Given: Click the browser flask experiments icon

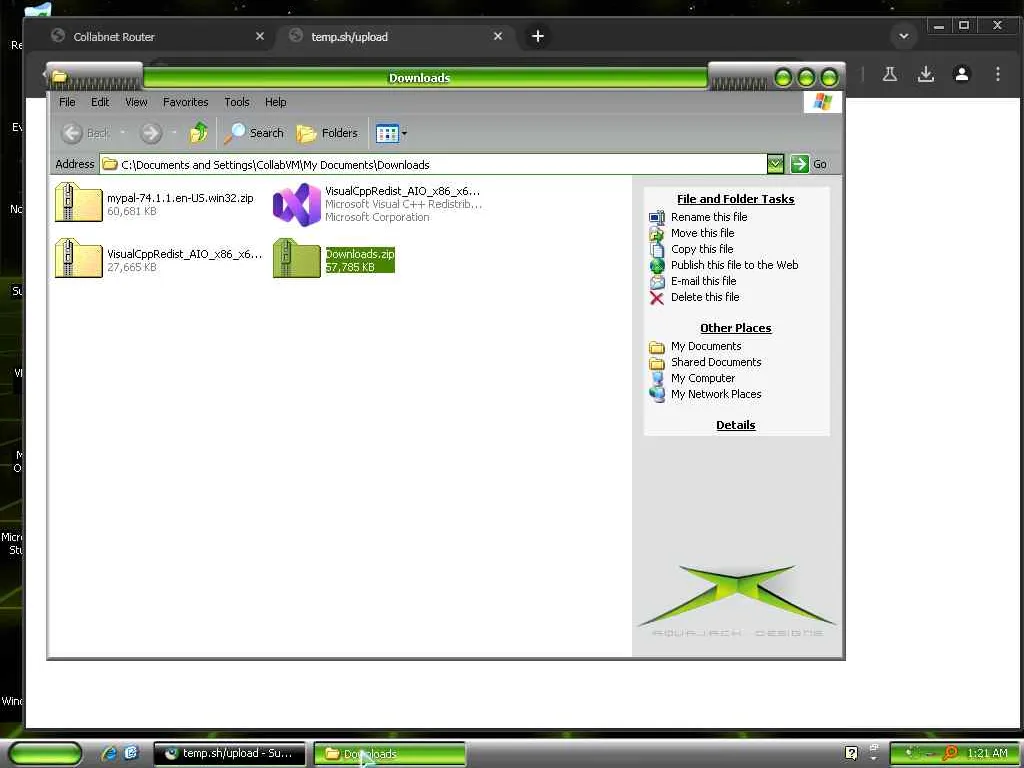Looking at the screenshot, I should click(x=889, y=74).
